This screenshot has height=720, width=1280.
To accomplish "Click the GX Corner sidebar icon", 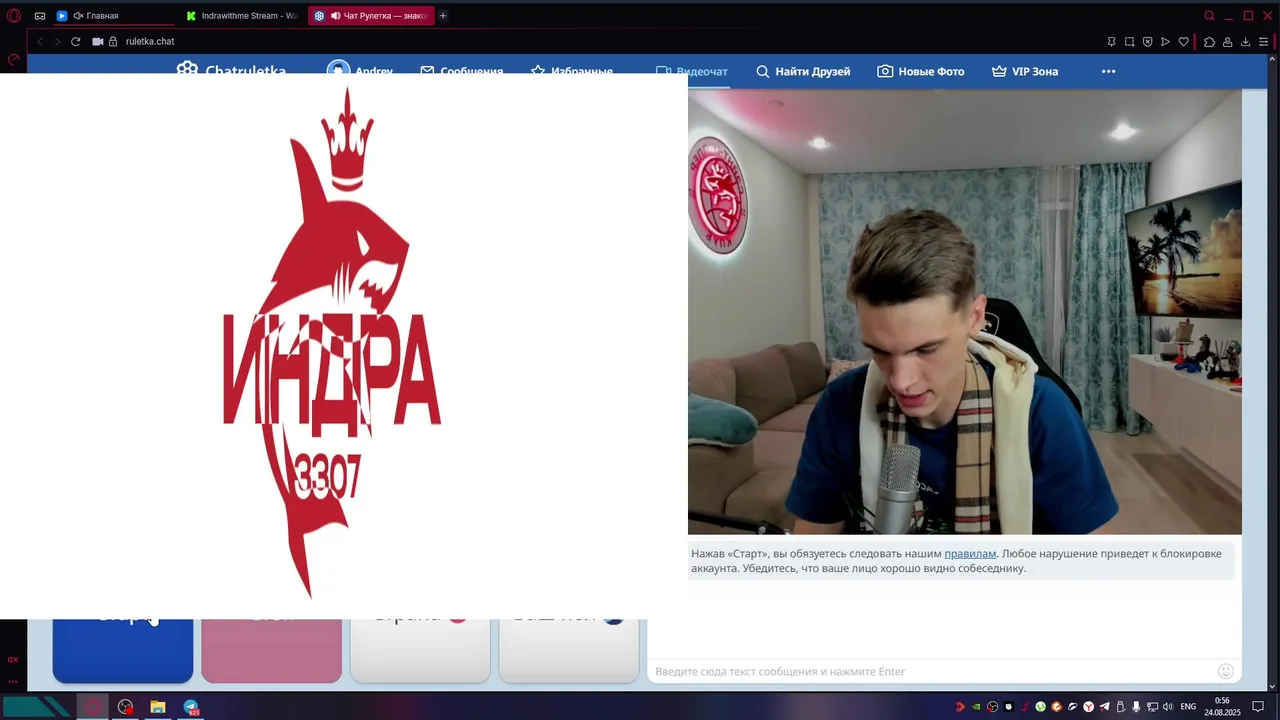I will pos(13,659).
